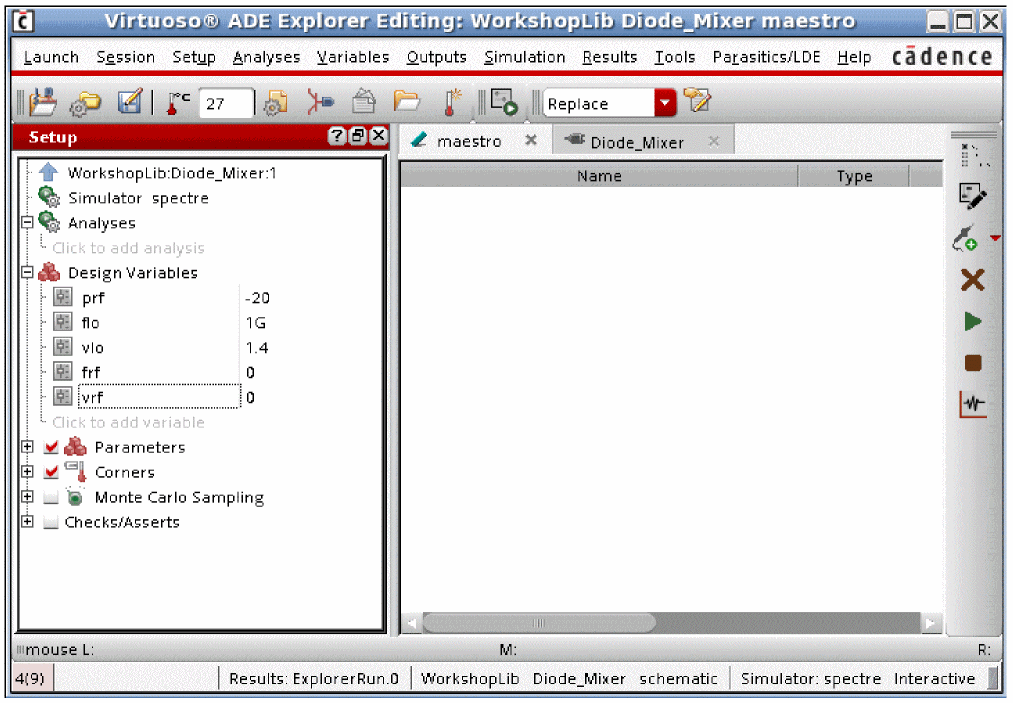Click the add output probe icon
The image size is (1013, 703).
coord(966,238)
